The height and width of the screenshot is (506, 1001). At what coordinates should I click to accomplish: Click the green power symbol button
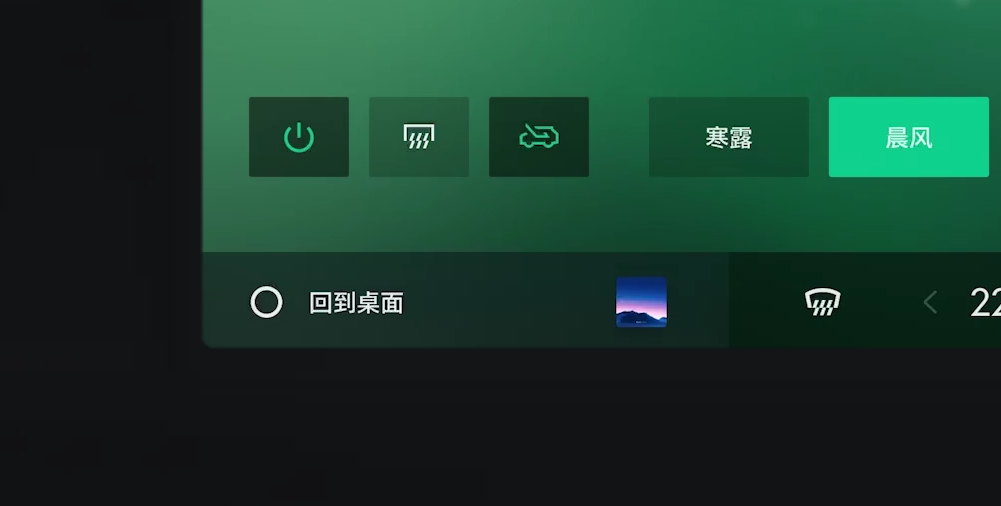pyautogui.click(x=299, y=137)
